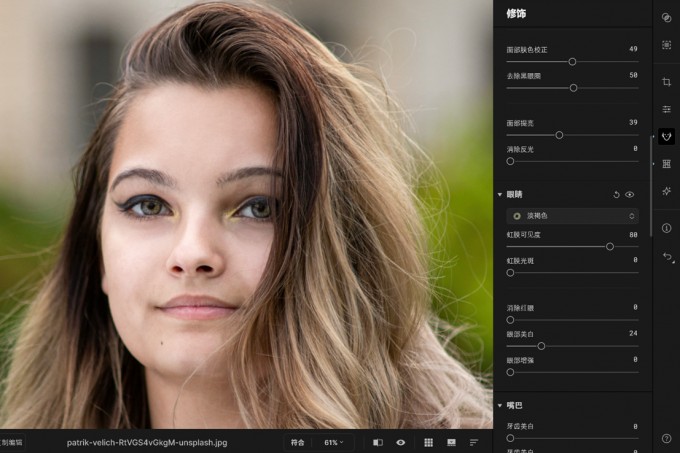Open the 61% zoom level menu
Image resolution: width=680 pixels, height=453 pixels.
coord(333,443)
